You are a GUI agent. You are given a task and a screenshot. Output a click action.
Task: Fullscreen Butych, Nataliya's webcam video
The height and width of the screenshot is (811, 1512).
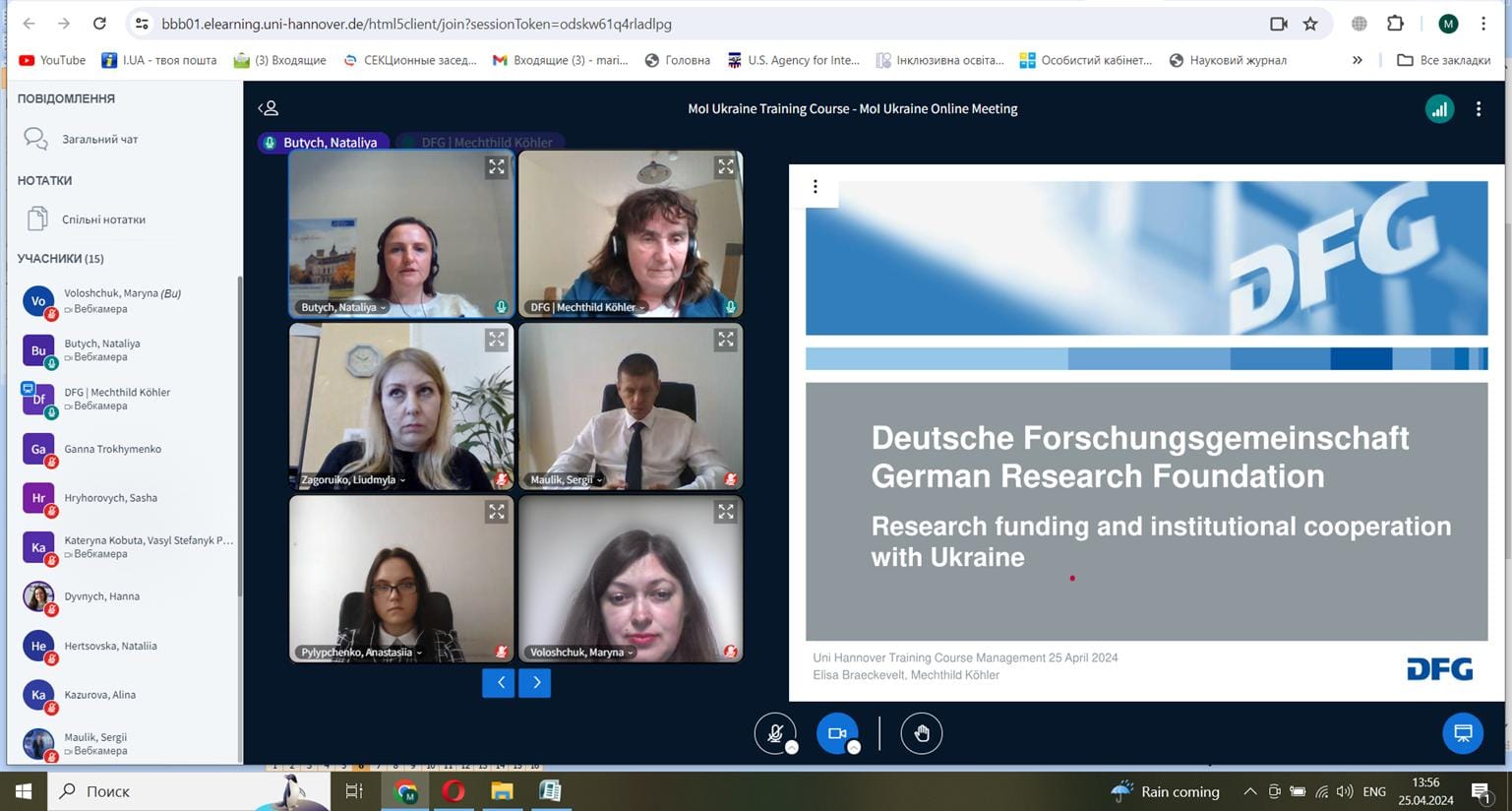(497, 167)
